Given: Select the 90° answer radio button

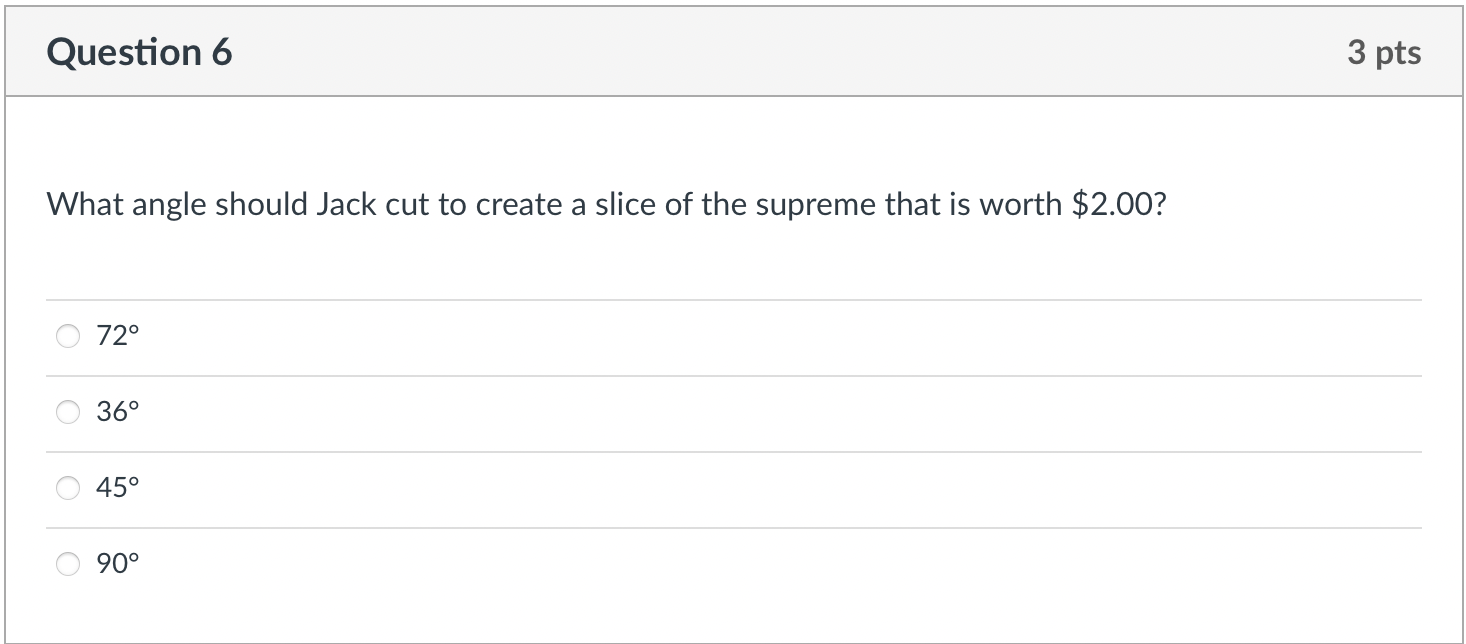Looking at the screenshot, I should [67, 564].
